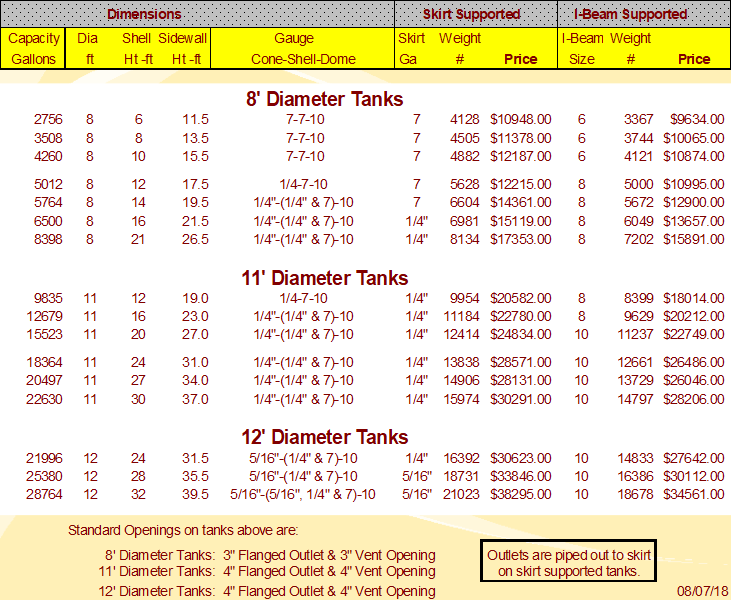Click the Skirt Supported header
This screenshot has width=731, height=600.
(x=471, y=14)
